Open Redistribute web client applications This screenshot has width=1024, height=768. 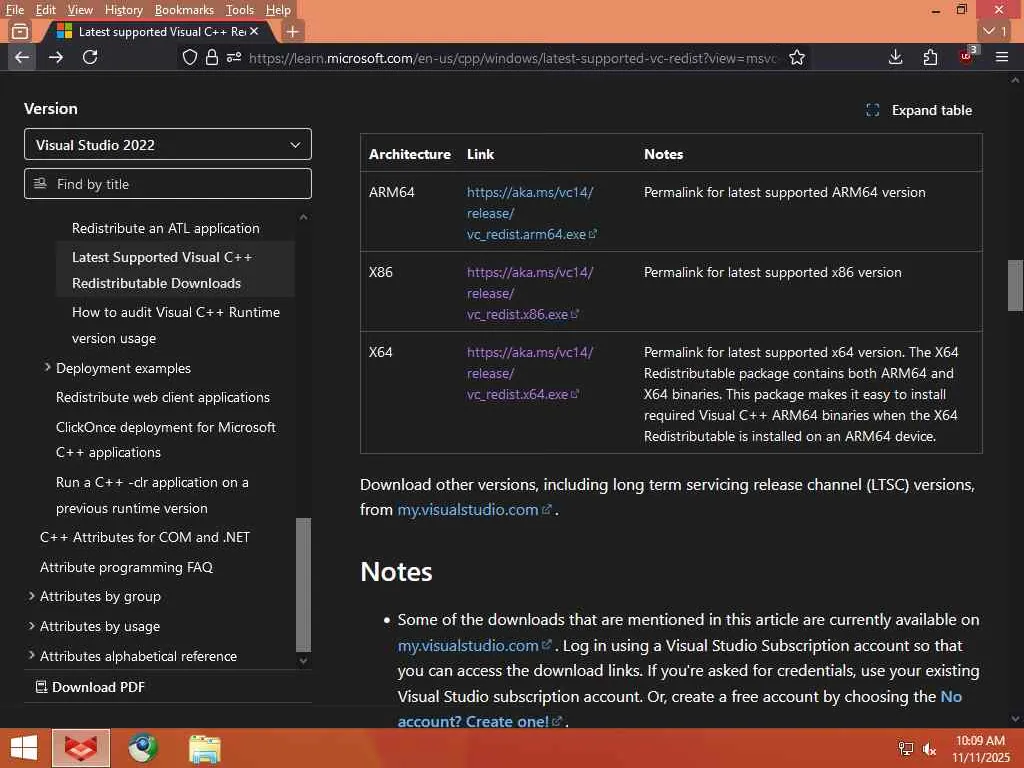[163, 397]
